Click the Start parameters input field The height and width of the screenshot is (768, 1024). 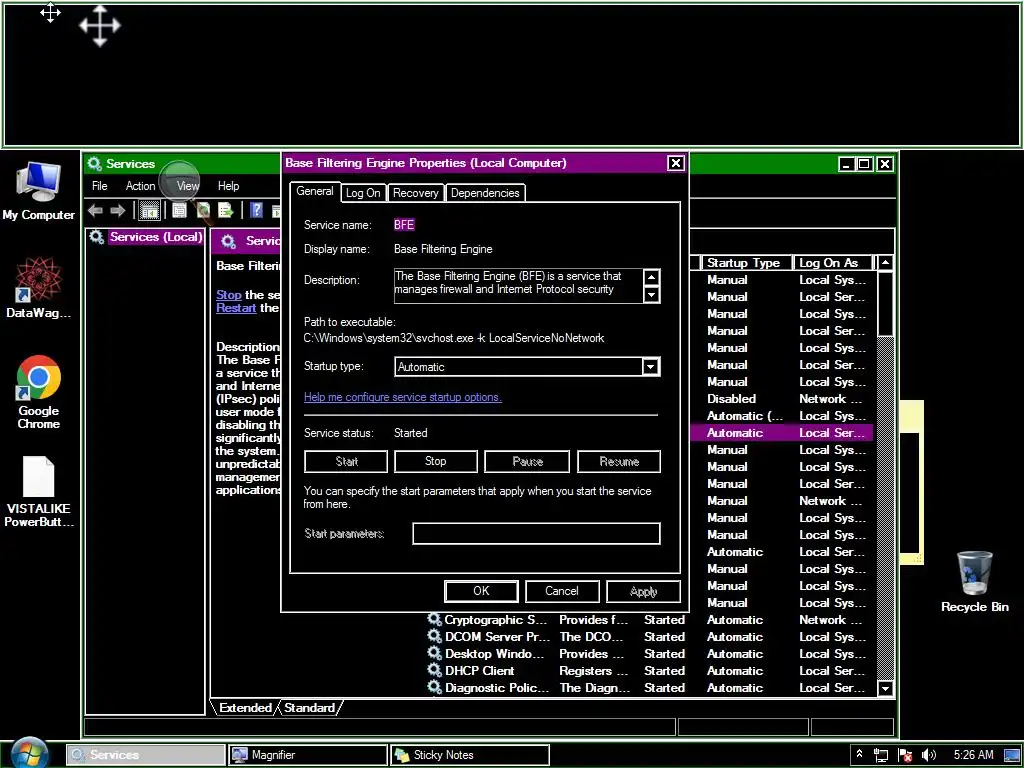pos(536,534)
